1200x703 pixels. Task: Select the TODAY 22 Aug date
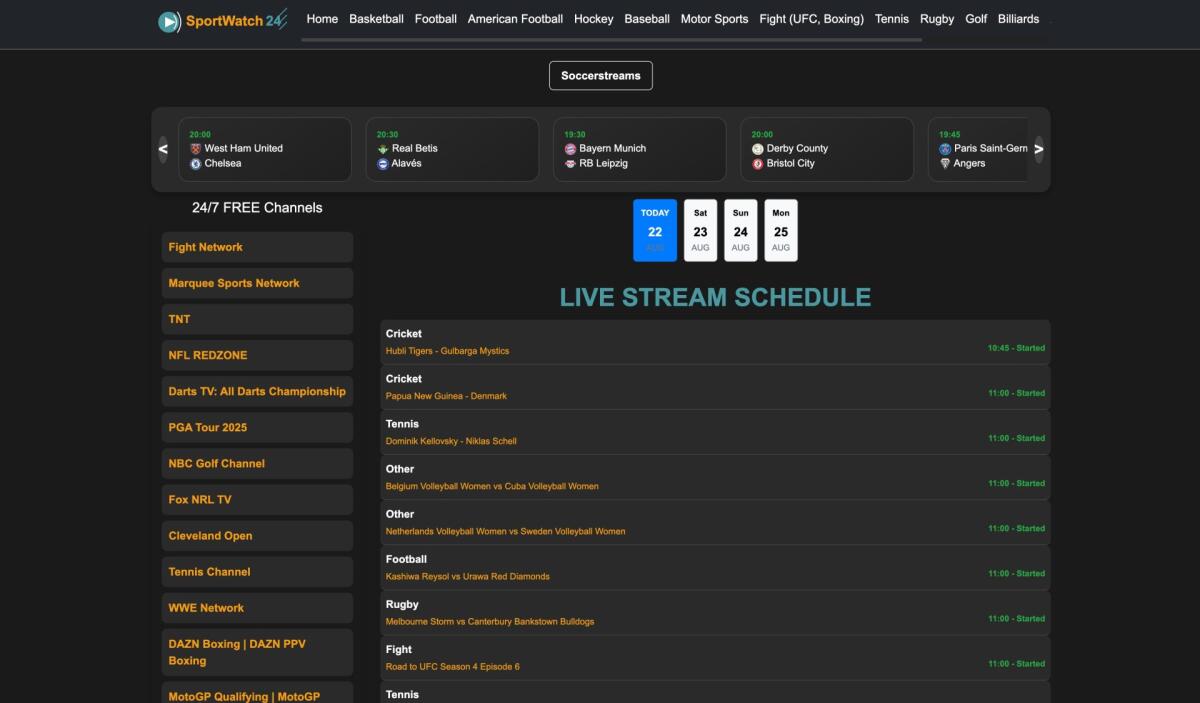655,230
